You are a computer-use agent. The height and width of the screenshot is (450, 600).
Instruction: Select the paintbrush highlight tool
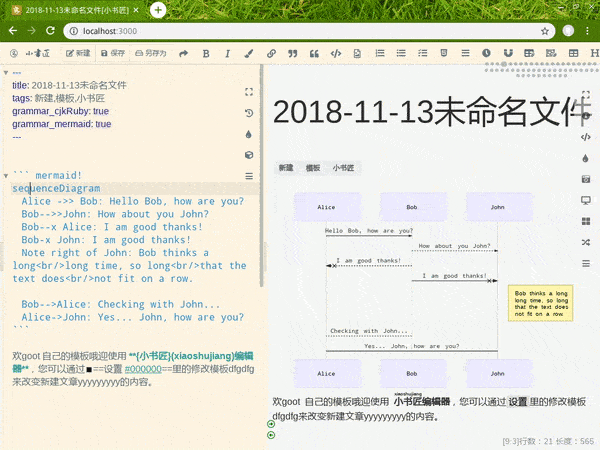(x=249, y=54)
